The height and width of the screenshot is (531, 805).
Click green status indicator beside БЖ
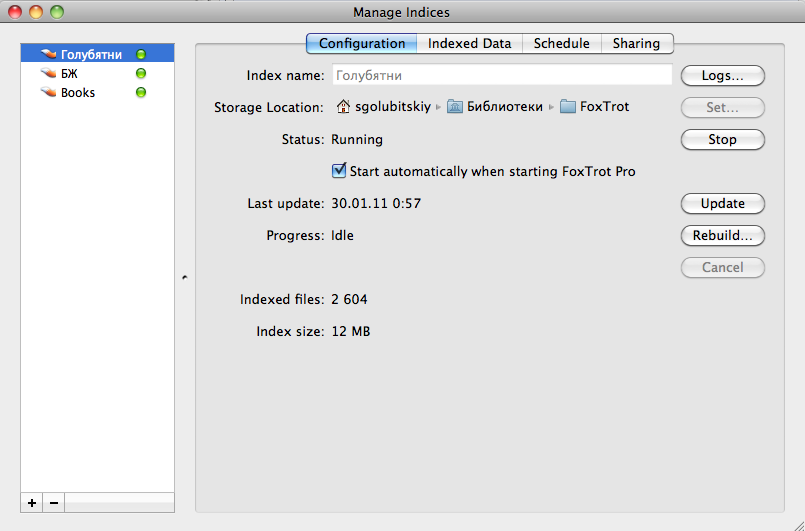(141, 74)
